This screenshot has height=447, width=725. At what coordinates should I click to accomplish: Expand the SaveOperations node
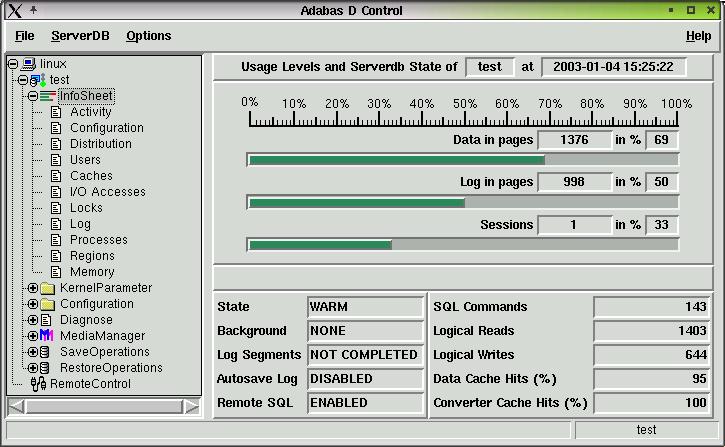(x=32, y=352)
